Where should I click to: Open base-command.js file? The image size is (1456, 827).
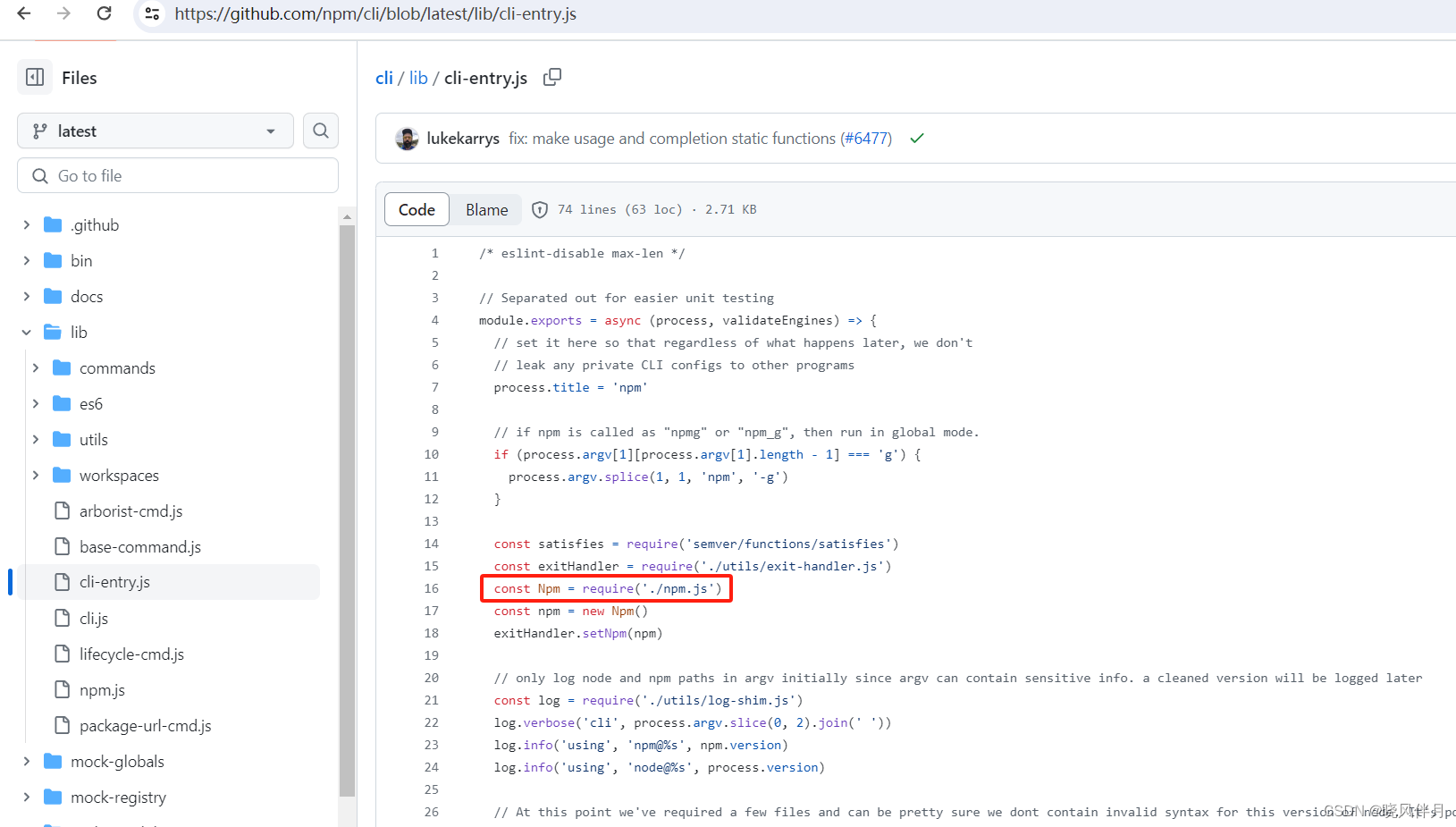140,547
